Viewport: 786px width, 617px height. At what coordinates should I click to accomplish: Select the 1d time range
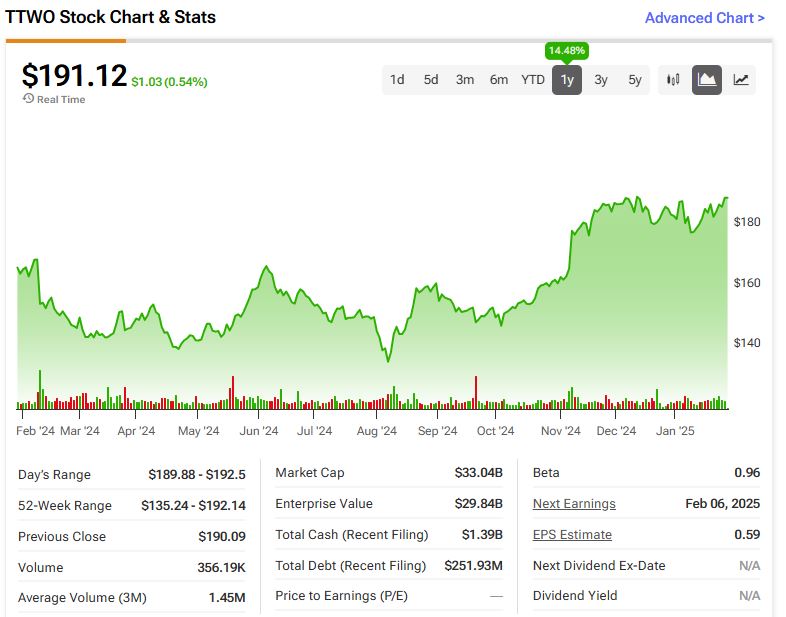(x=397, y=80)
